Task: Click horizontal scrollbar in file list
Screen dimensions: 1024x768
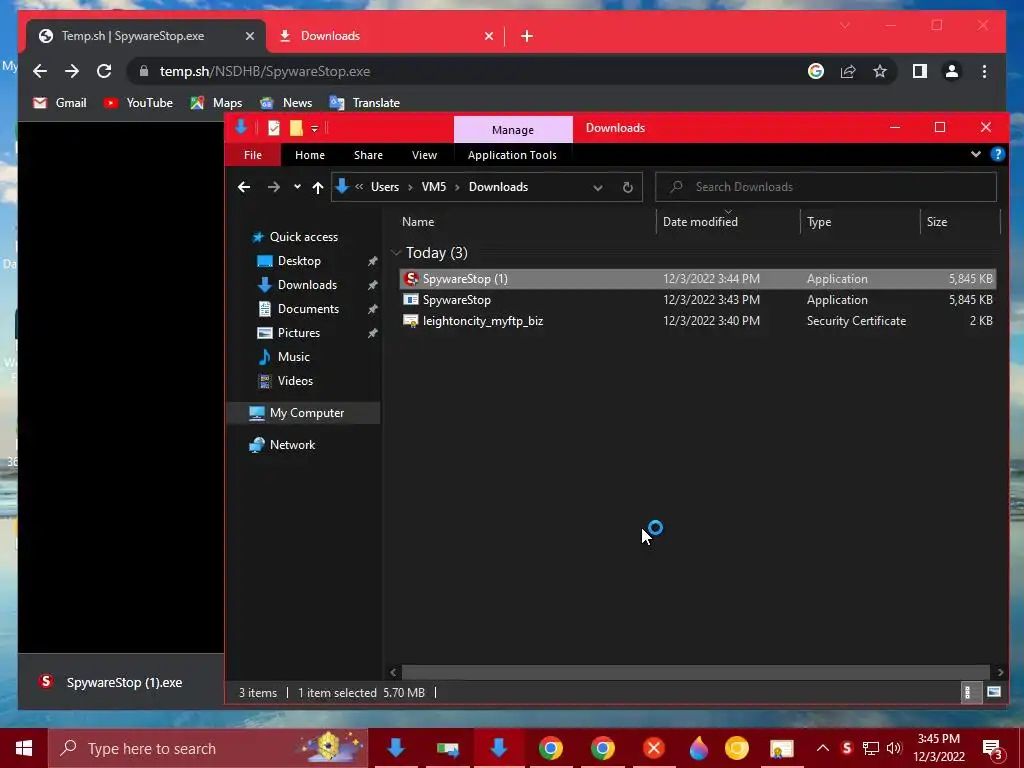Action: pyautogui.click(x=696, y=672)
